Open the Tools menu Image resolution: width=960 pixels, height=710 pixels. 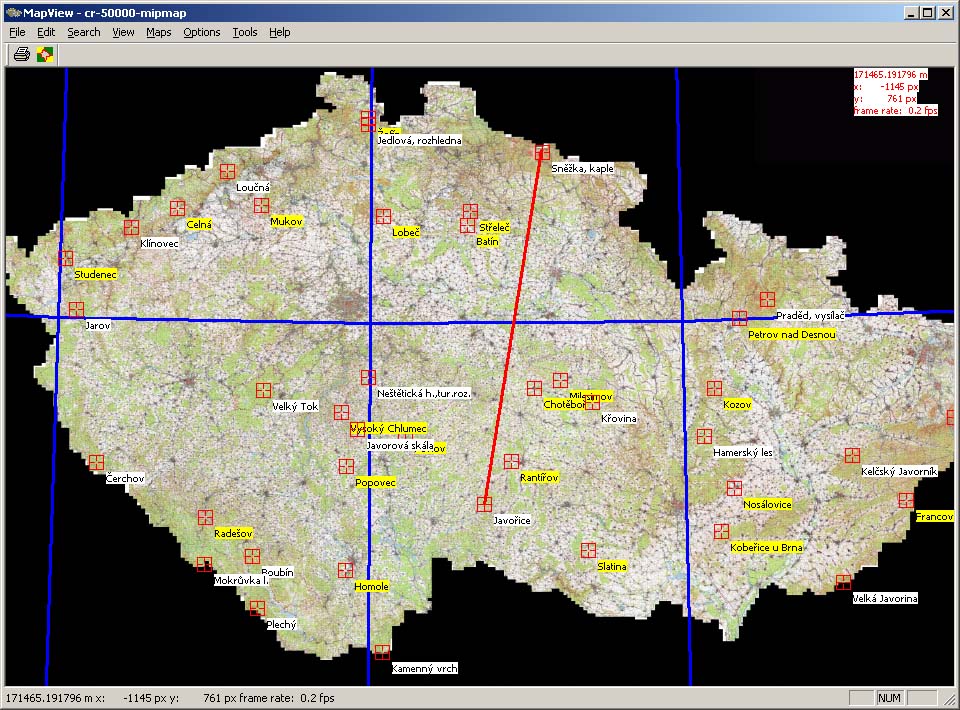[x=245, y=32]
